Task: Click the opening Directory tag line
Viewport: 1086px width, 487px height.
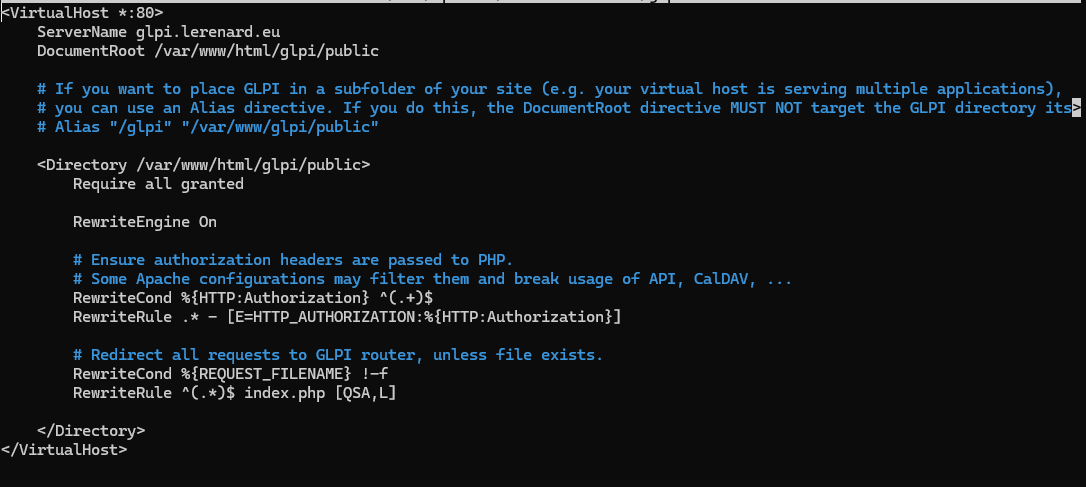Action: coord(203,165)
